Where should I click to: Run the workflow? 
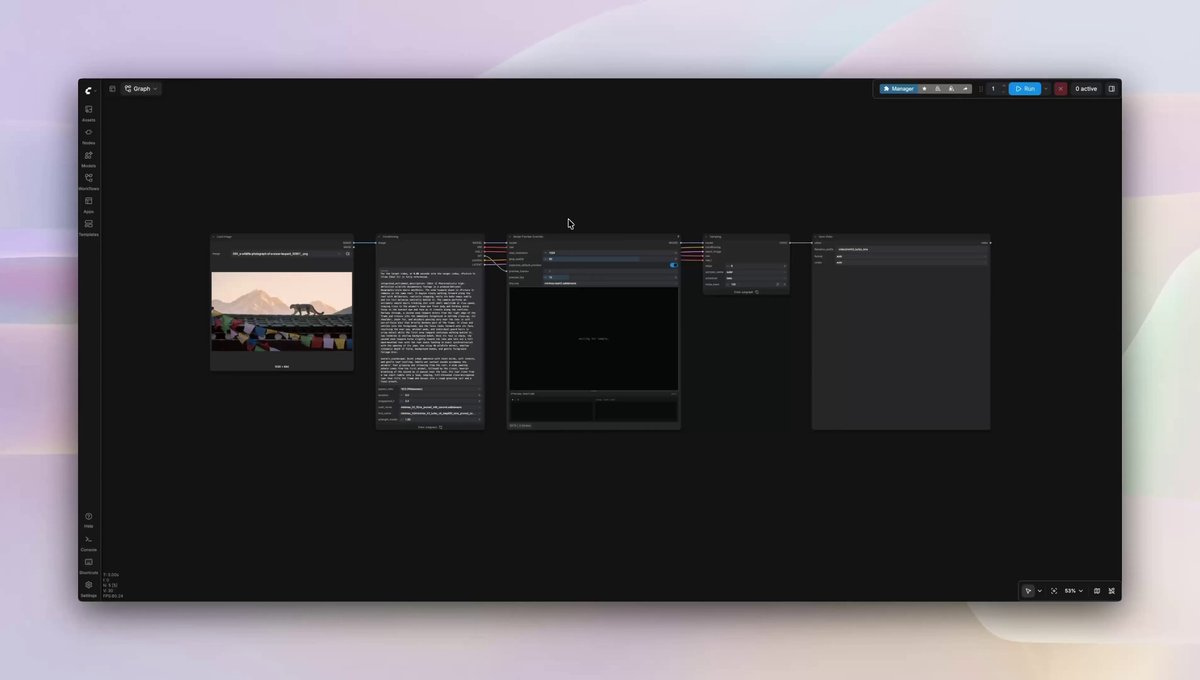(x=1024, y=89)
